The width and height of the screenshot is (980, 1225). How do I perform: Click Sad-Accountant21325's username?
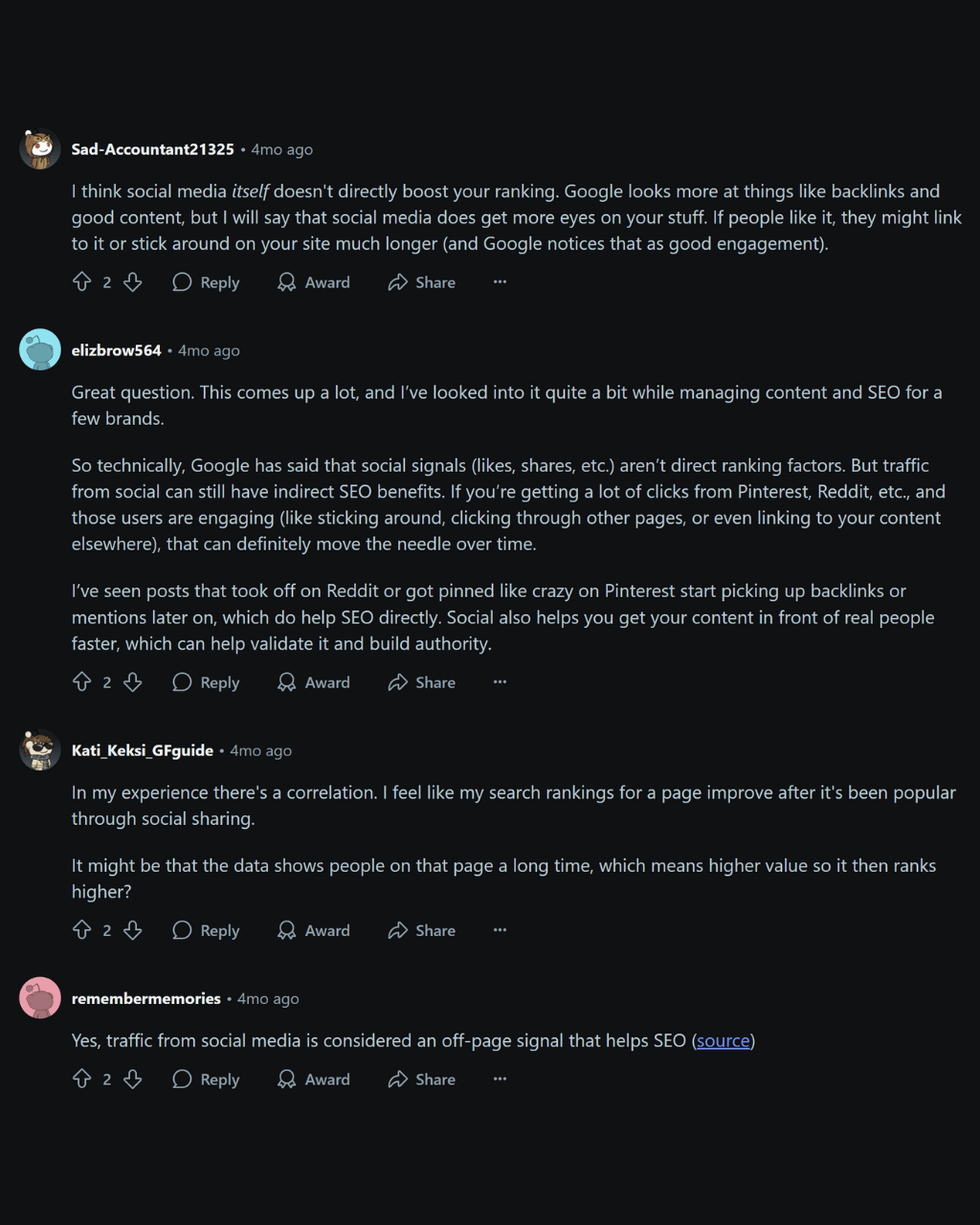click(152, 149)
